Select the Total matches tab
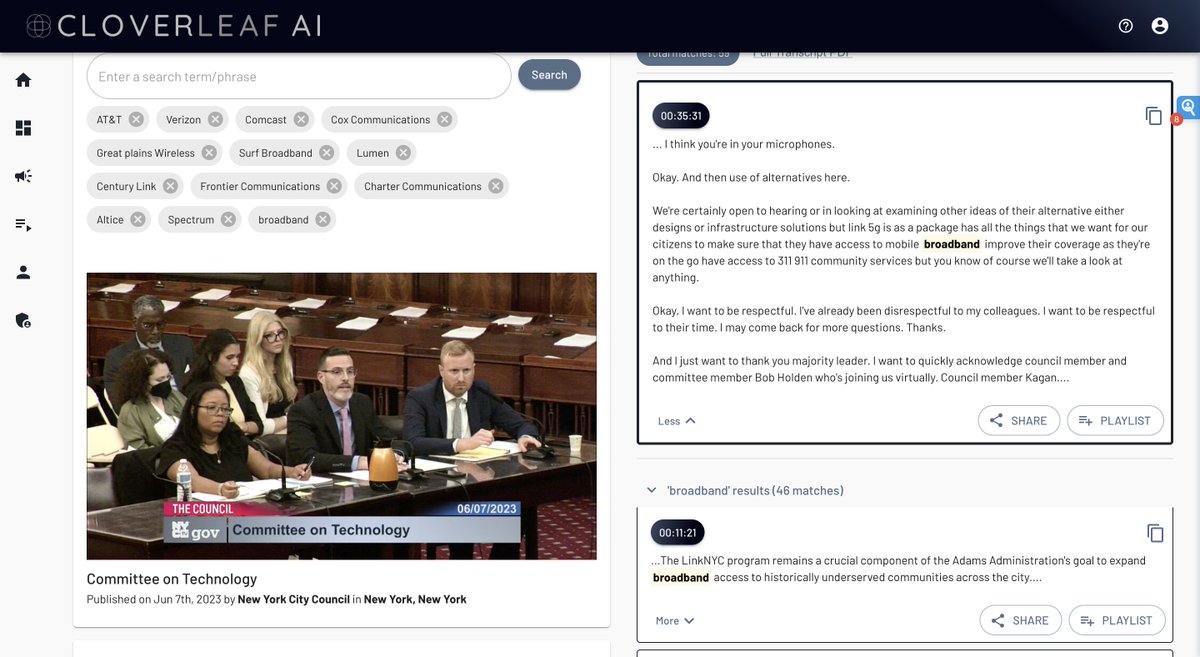Viewport: 1200px width, 657px height. click(x=687, y=51)
